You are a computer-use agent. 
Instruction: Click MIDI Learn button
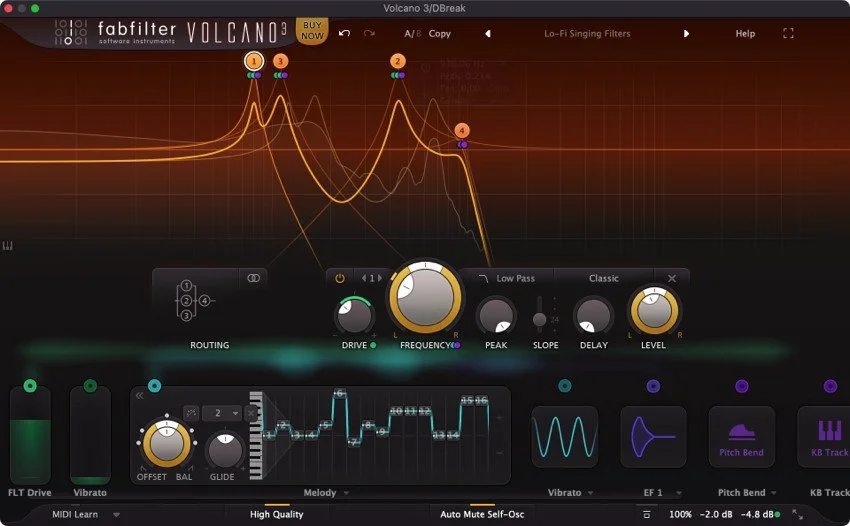[x=75, y=514]
